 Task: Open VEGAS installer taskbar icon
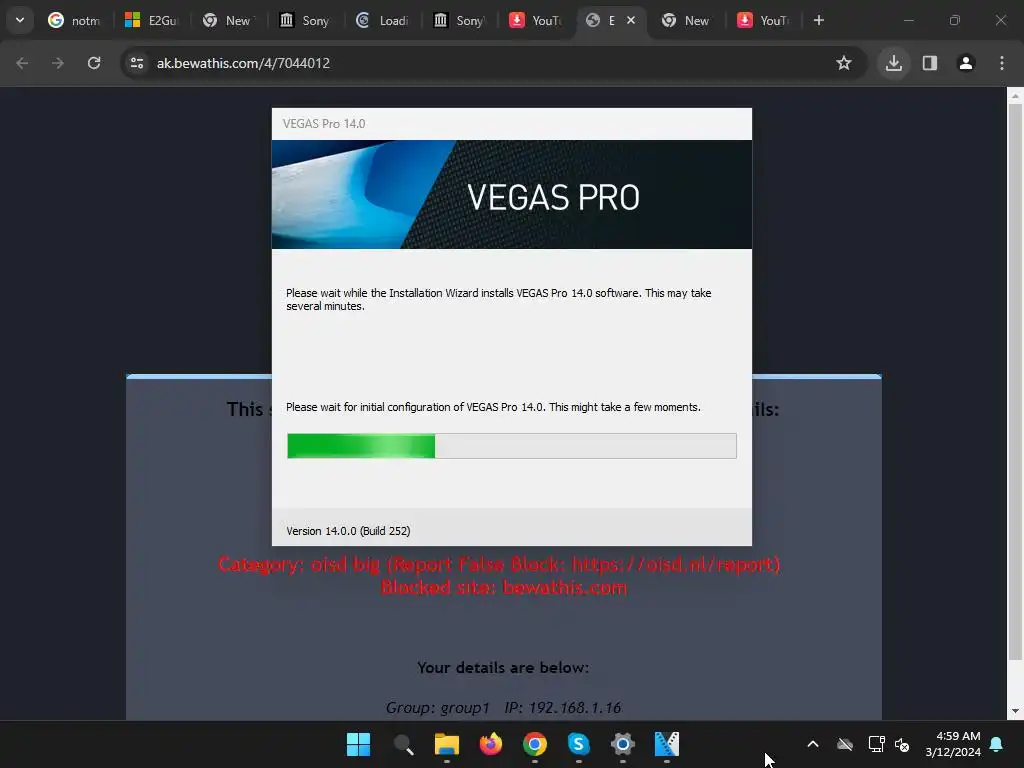point(667,744)
